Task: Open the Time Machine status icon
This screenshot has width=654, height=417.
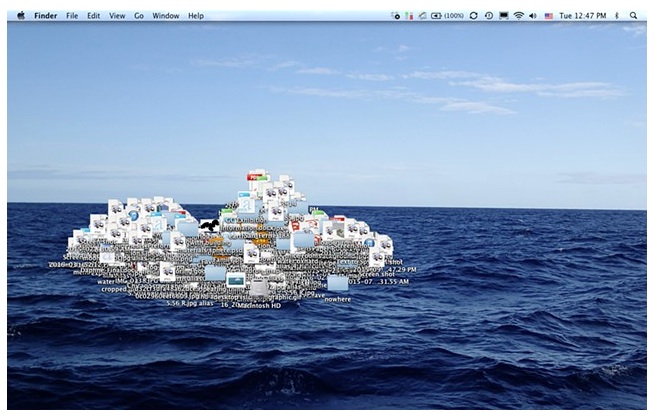Action: coord(488,16)
